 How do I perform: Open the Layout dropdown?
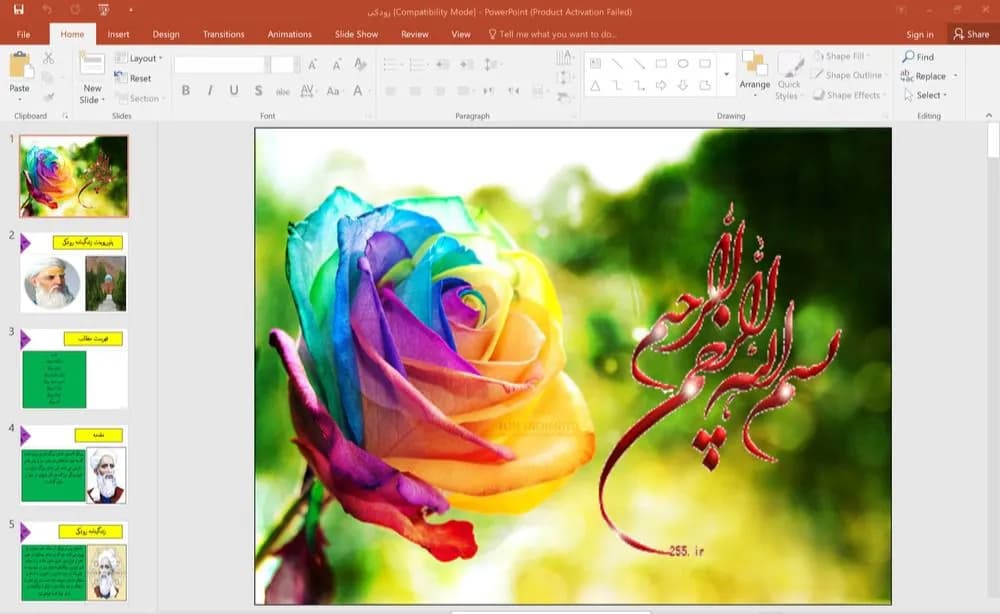tap(139, 58)
